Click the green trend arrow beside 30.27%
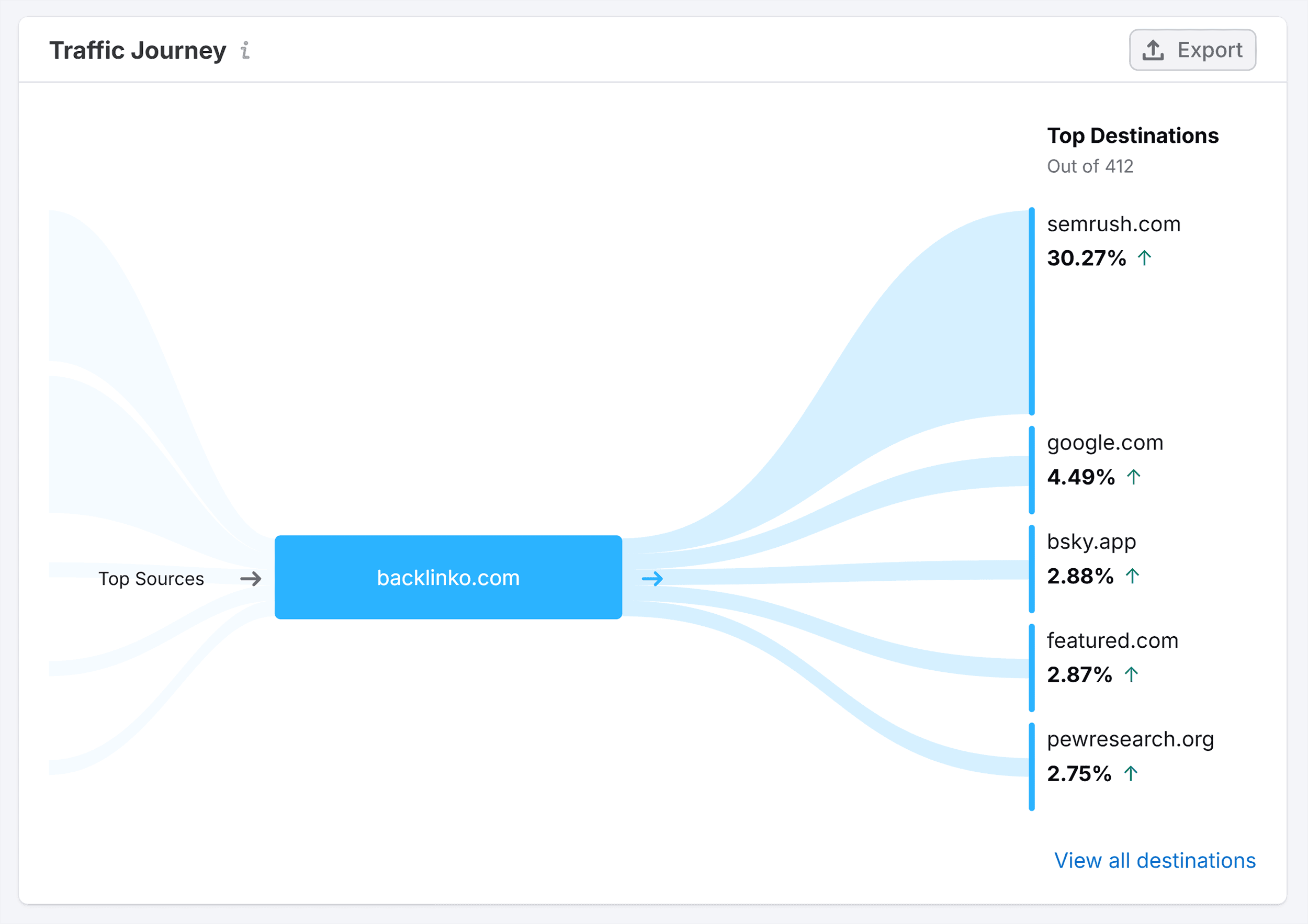 tap(1144, 257)
